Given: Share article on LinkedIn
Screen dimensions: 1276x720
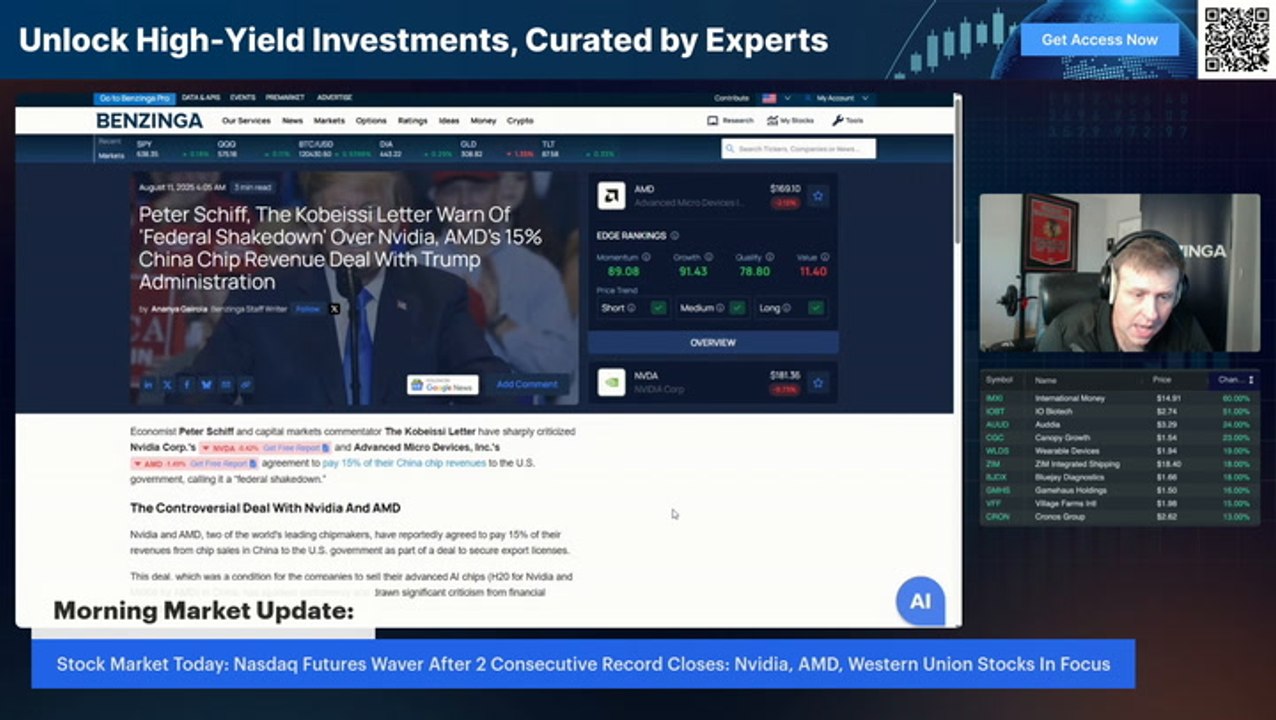Looking at the screenshot, I should pos(148,384).
